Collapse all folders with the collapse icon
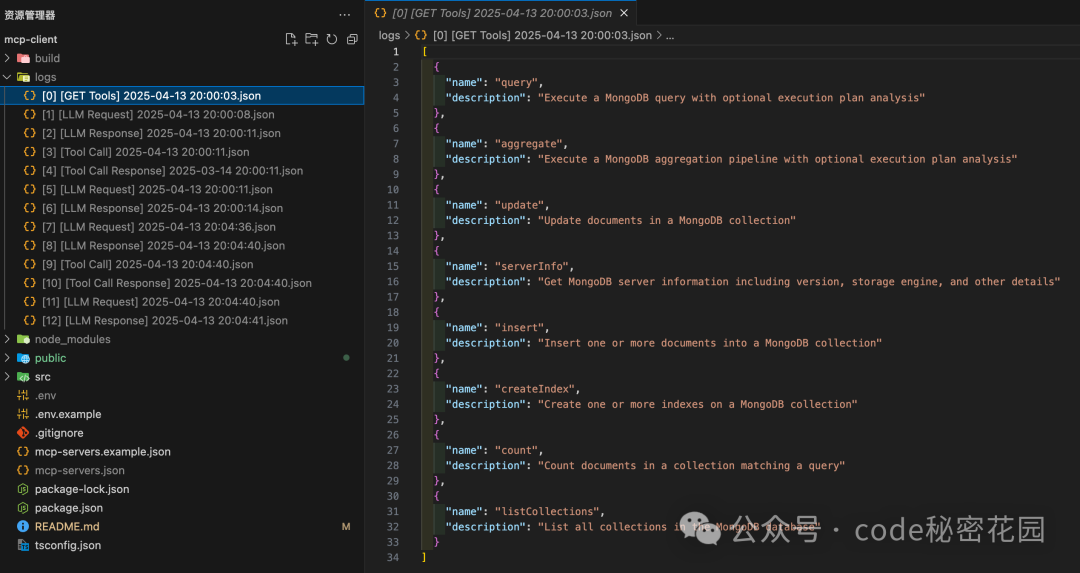 [x=352, y=39]
